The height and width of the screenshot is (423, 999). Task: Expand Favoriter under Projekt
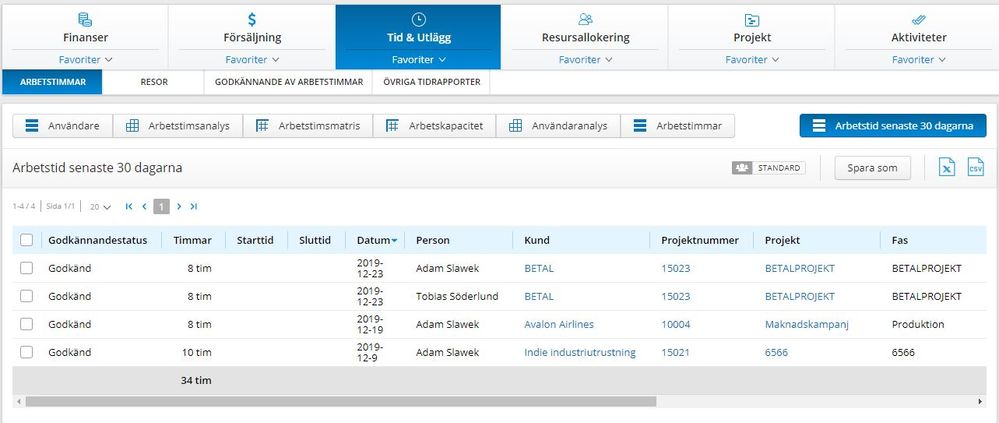pyautogui.click(x=752, y=60)
